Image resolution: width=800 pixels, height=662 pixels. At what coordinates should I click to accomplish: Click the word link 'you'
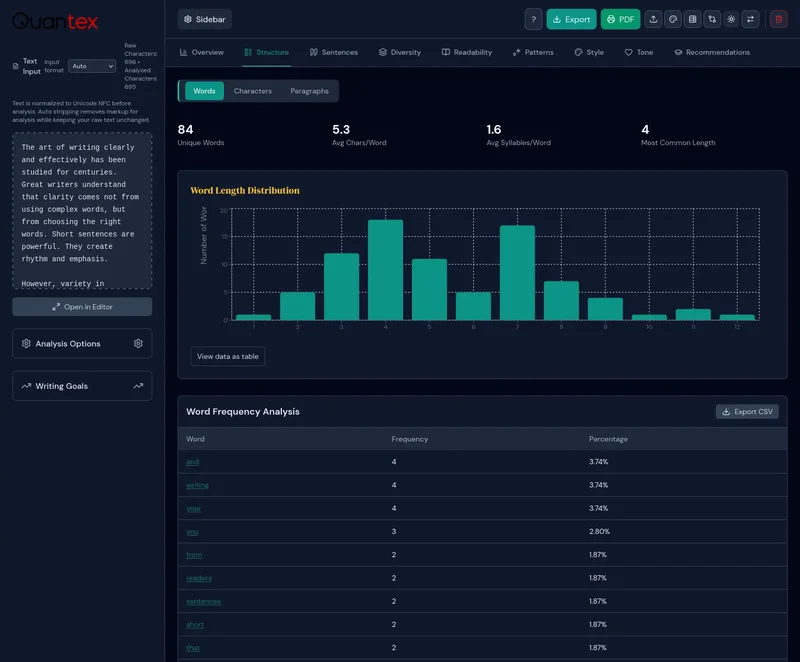(192, 531)
